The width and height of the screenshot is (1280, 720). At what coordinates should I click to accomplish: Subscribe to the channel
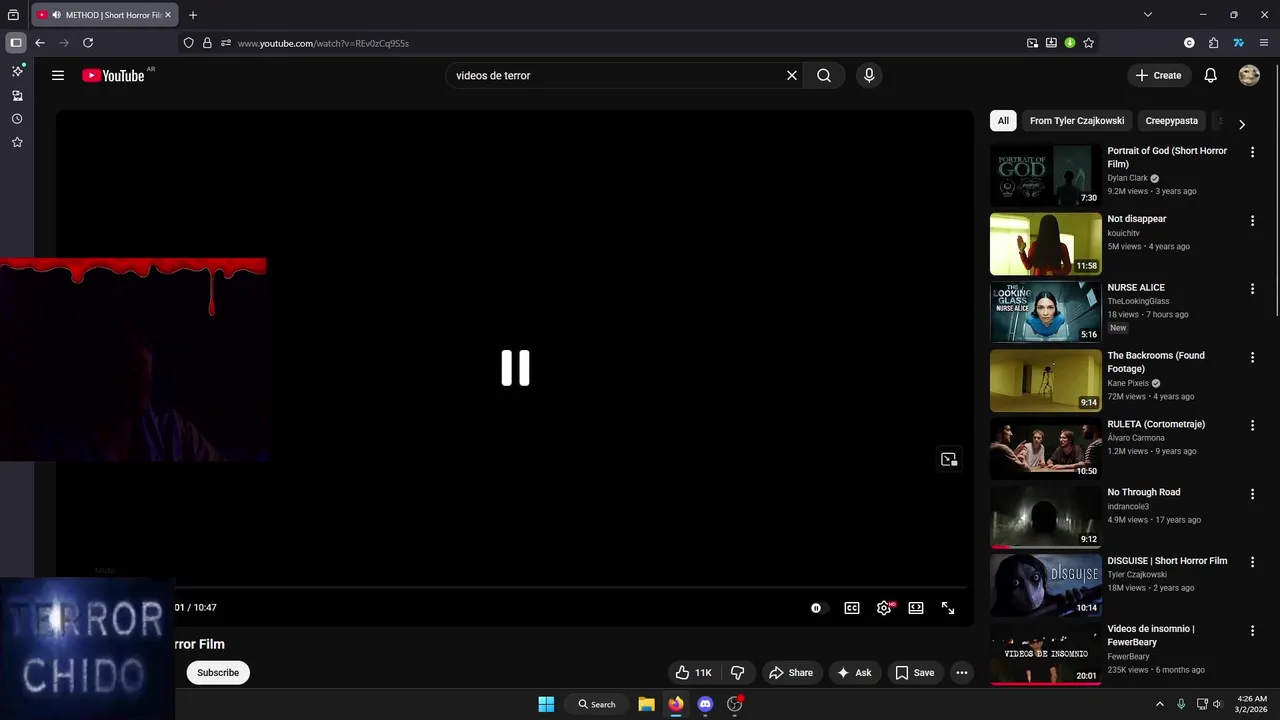[218, 673]
